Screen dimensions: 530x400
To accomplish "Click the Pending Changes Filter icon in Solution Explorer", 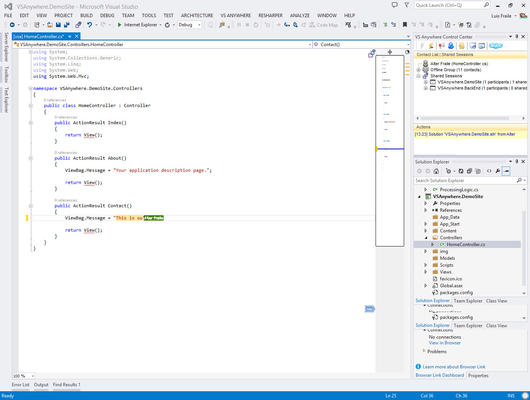I will click(x=449, y=171).
